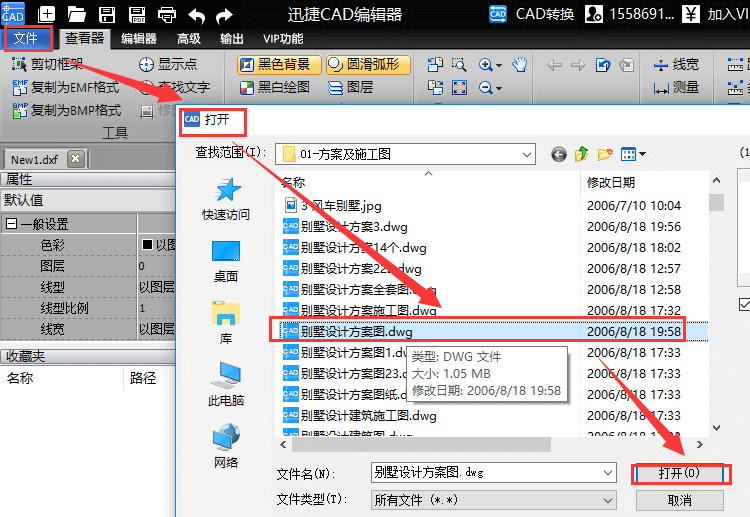Select 桌面 in the places bar
750x517 pixels.
[x=226, y=262]
